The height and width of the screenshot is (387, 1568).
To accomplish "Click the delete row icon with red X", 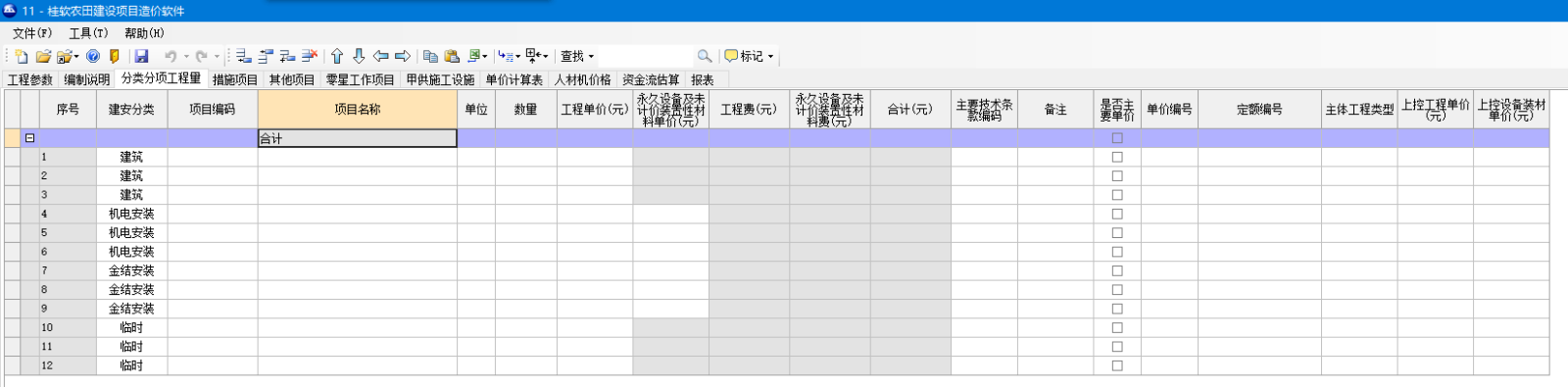I will click(x=310, y=57).
